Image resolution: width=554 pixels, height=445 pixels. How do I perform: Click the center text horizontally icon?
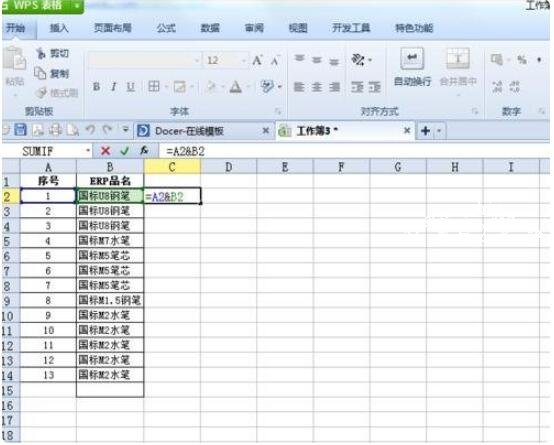[x=317, y=87]
